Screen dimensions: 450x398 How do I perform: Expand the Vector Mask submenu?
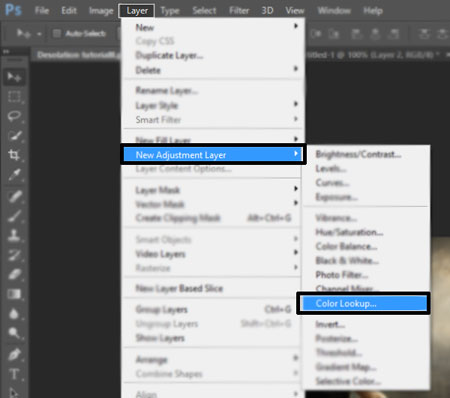[213, 204]
